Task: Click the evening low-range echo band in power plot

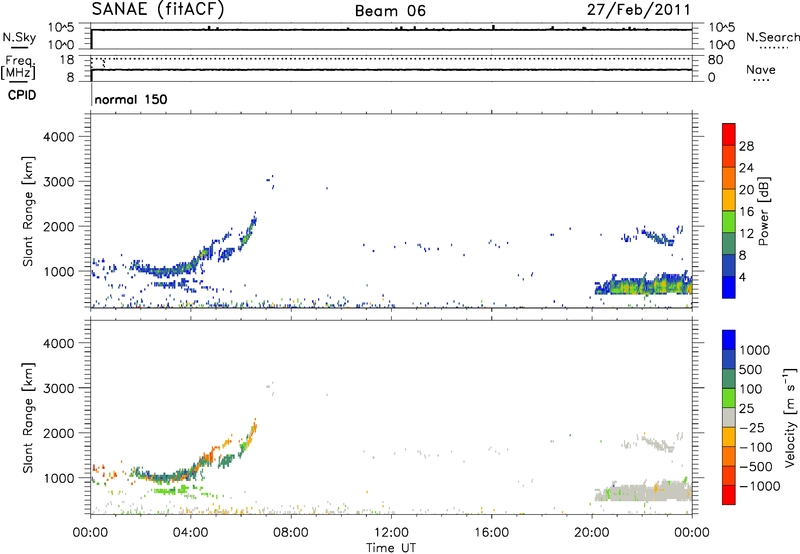Action: pos(644,285)
